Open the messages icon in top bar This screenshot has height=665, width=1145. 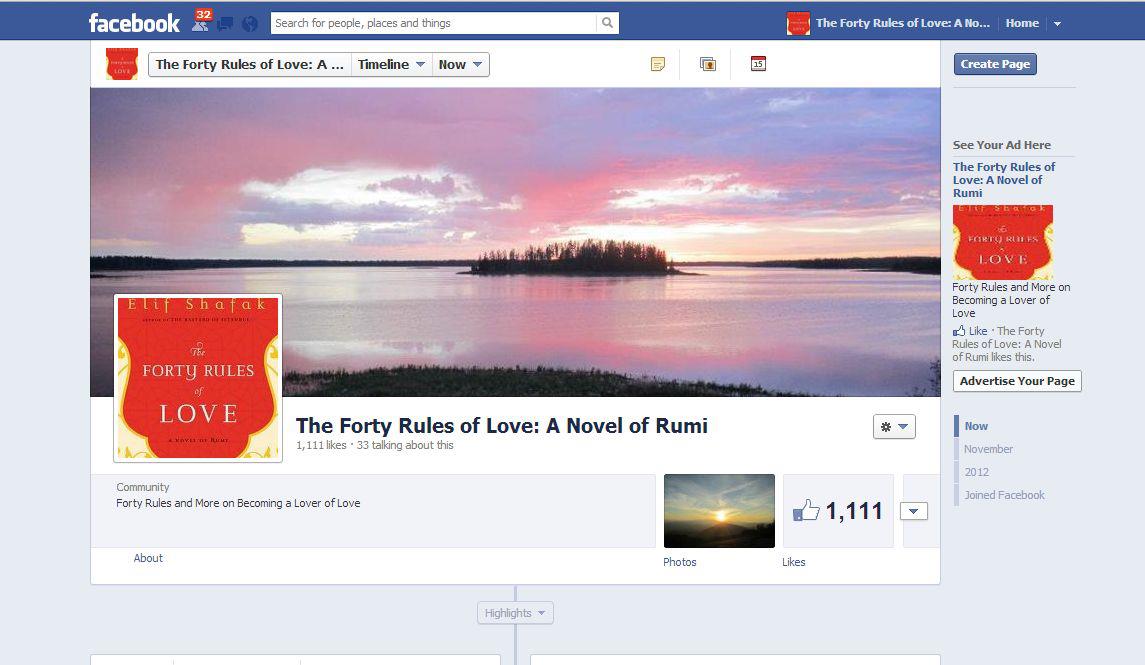click(x=225, y=23)
